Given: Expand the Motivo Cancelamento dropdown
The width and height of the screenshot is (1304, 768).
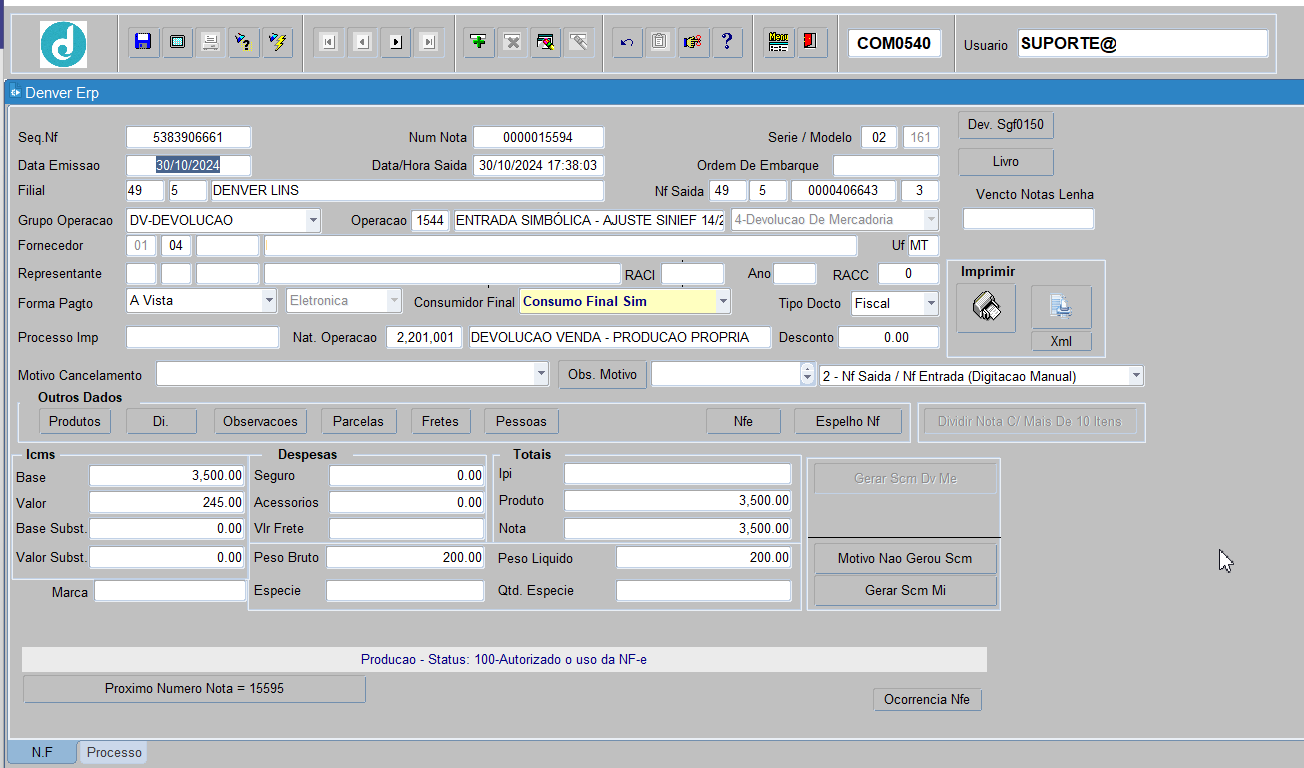Looking at the screenshot, I should [541, 375].
